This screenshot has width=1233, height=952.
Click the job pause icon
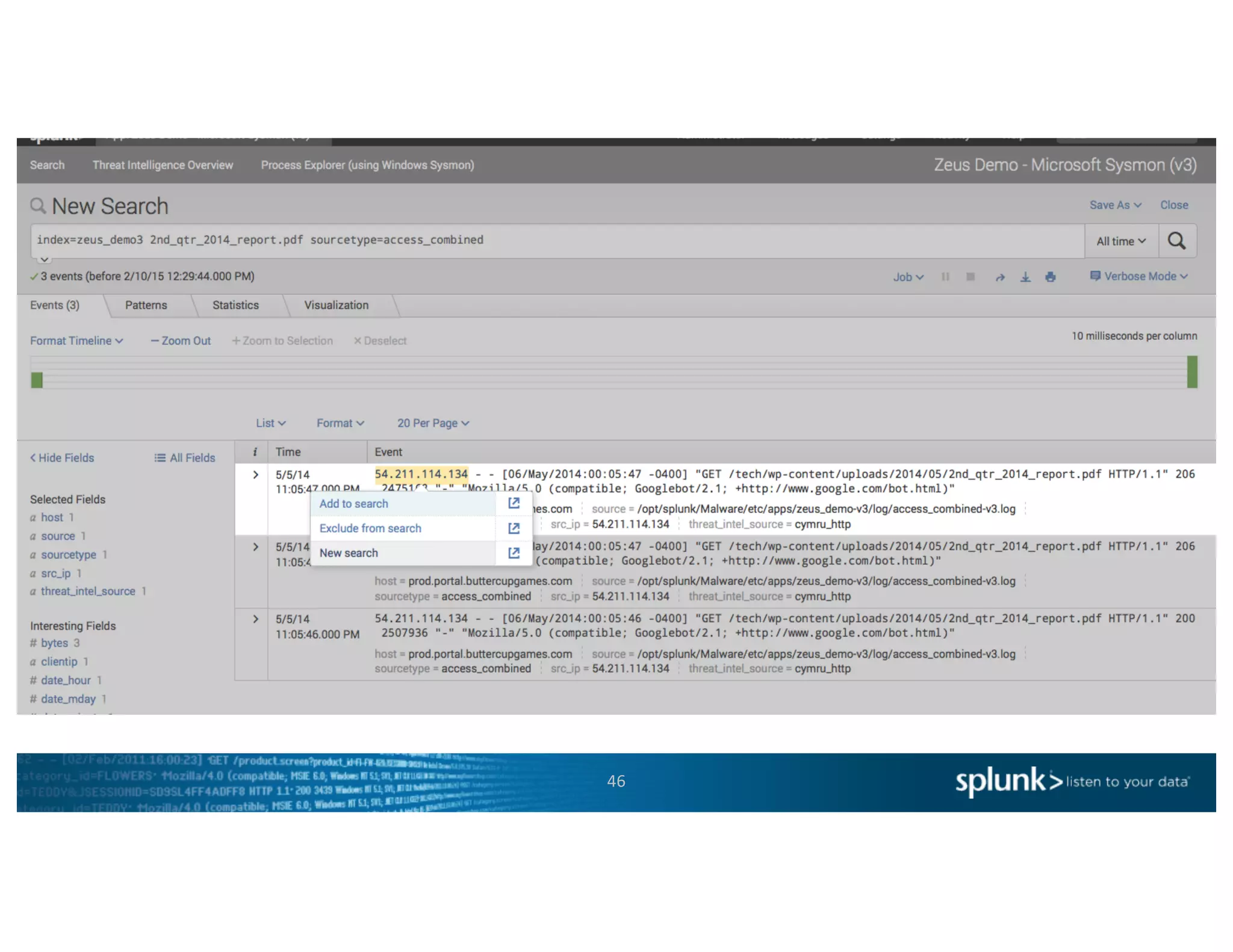coord(945,277)
